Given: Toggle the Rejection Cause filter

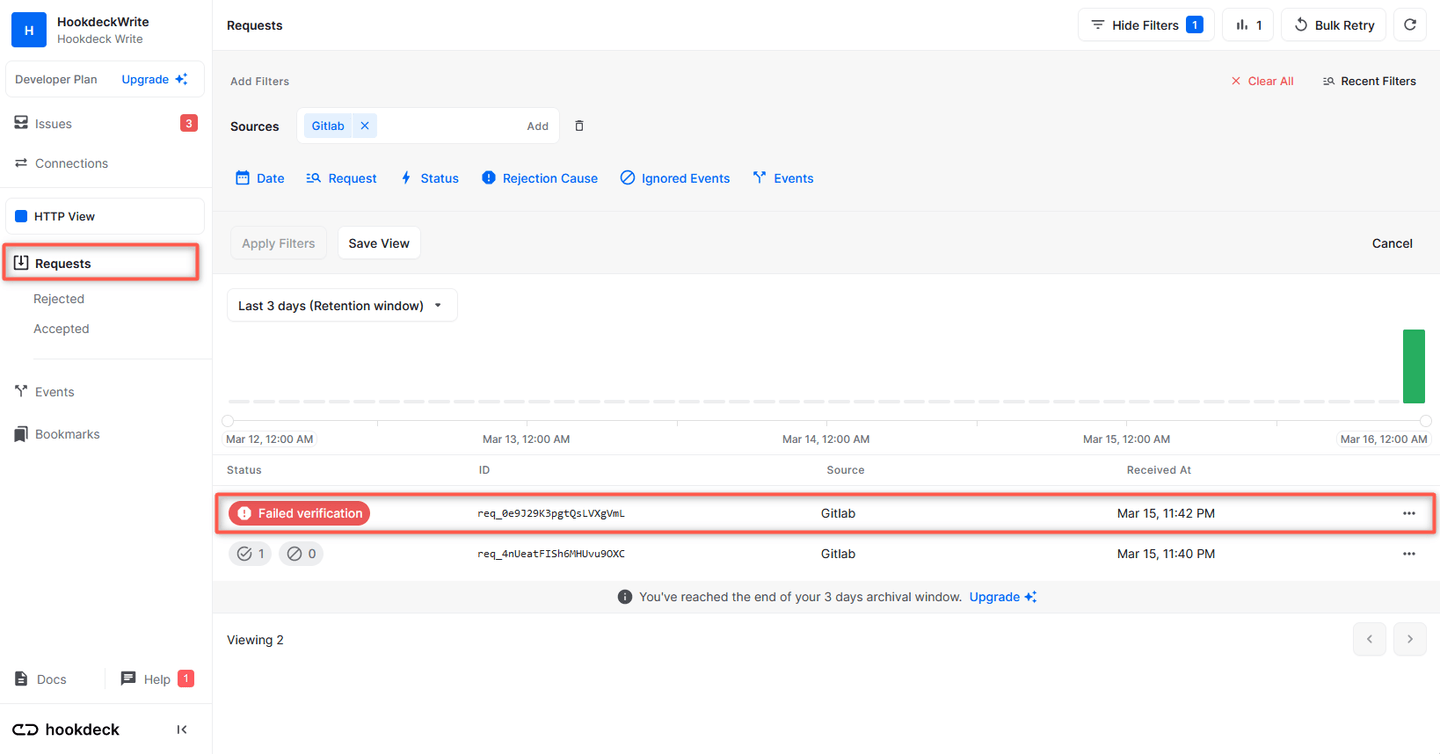Looking at the screenshot, I should 539,178.
